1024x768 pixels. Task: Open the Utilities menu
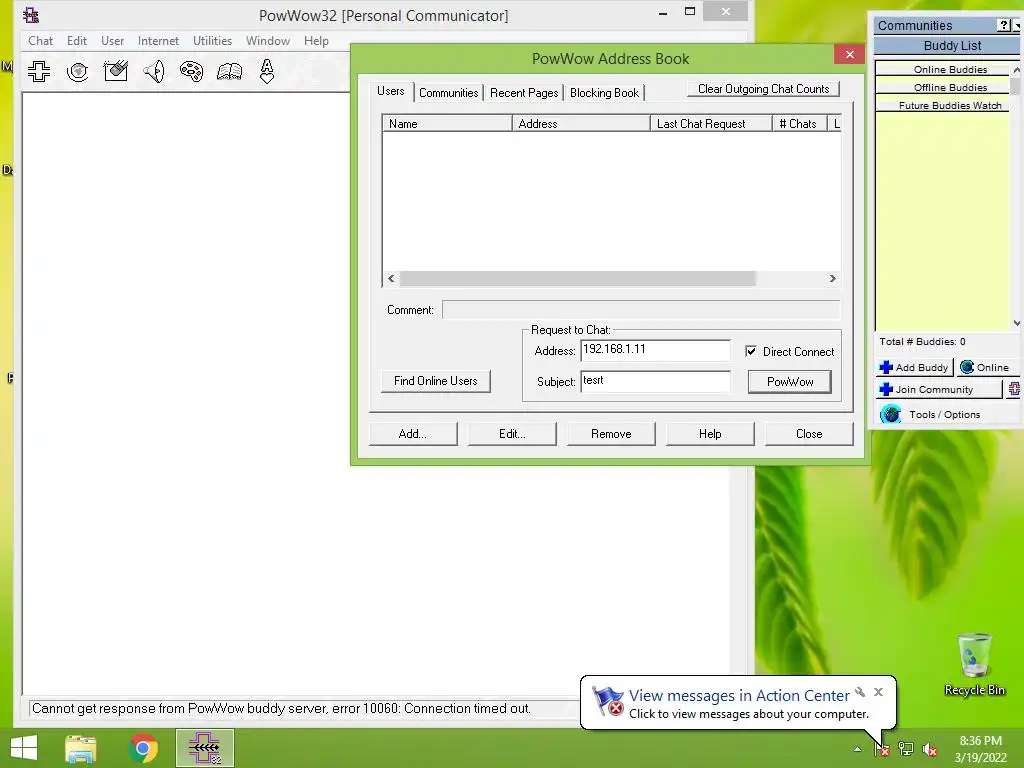pyautogui.click(x=212, y=40)
